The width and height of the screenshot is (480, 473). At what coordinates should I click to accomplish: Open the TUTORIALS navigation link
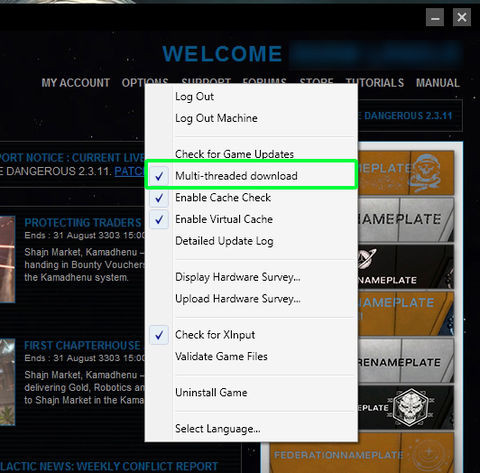(375, 83)
